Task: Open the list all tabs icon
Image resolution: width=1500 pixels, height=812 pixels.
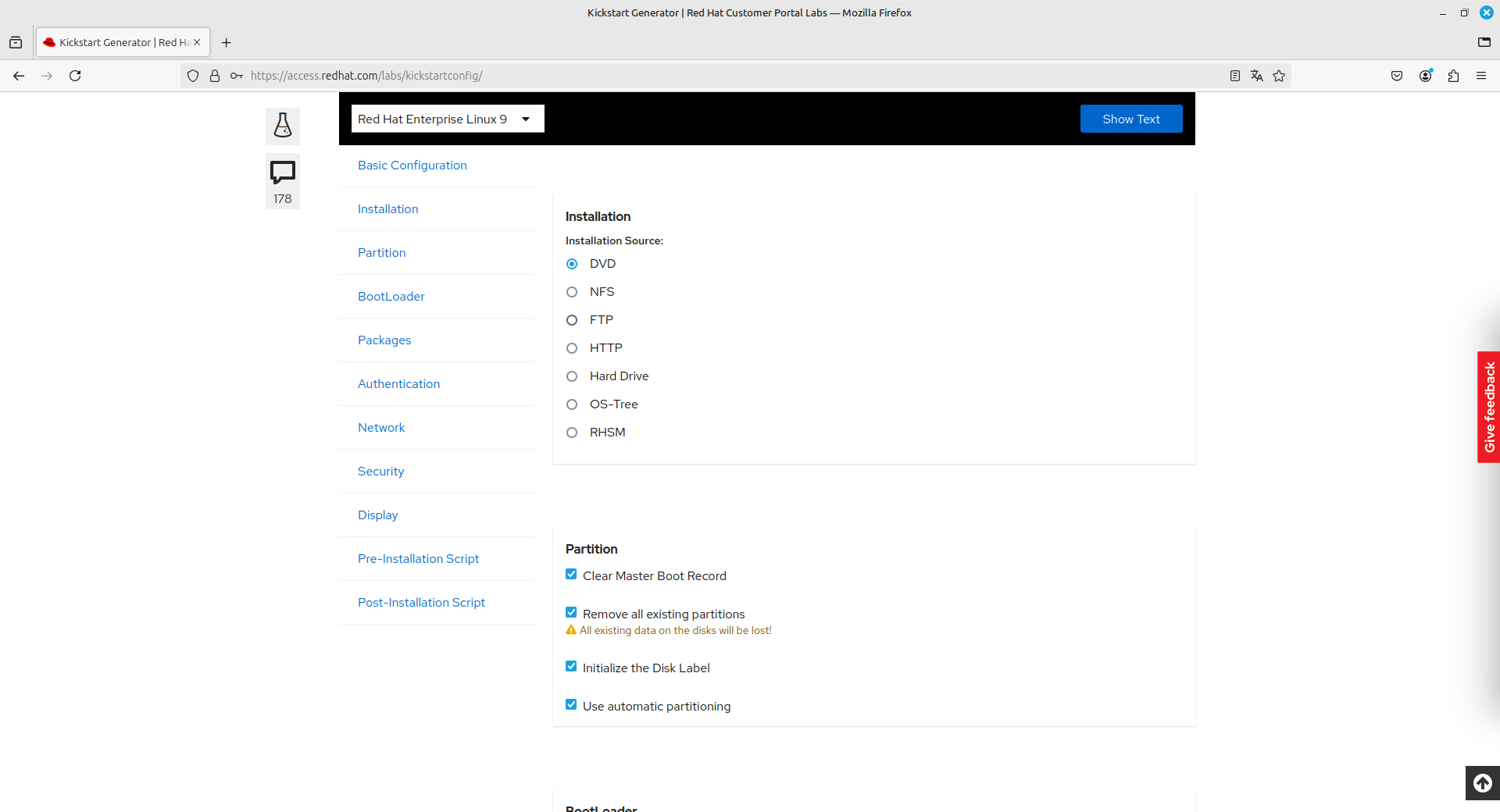Action: click(1484, 43)
